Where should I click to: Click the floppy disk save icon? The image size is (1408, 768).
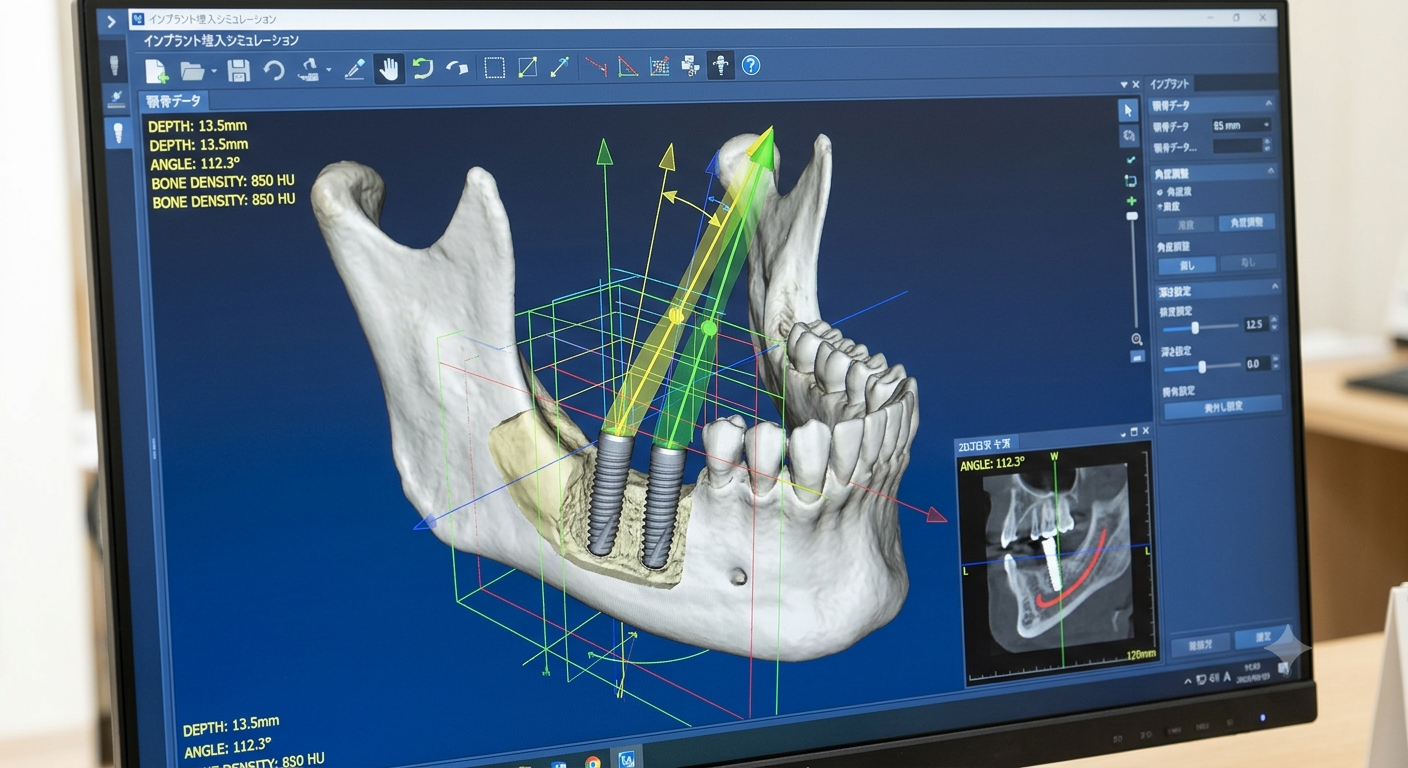238,70
